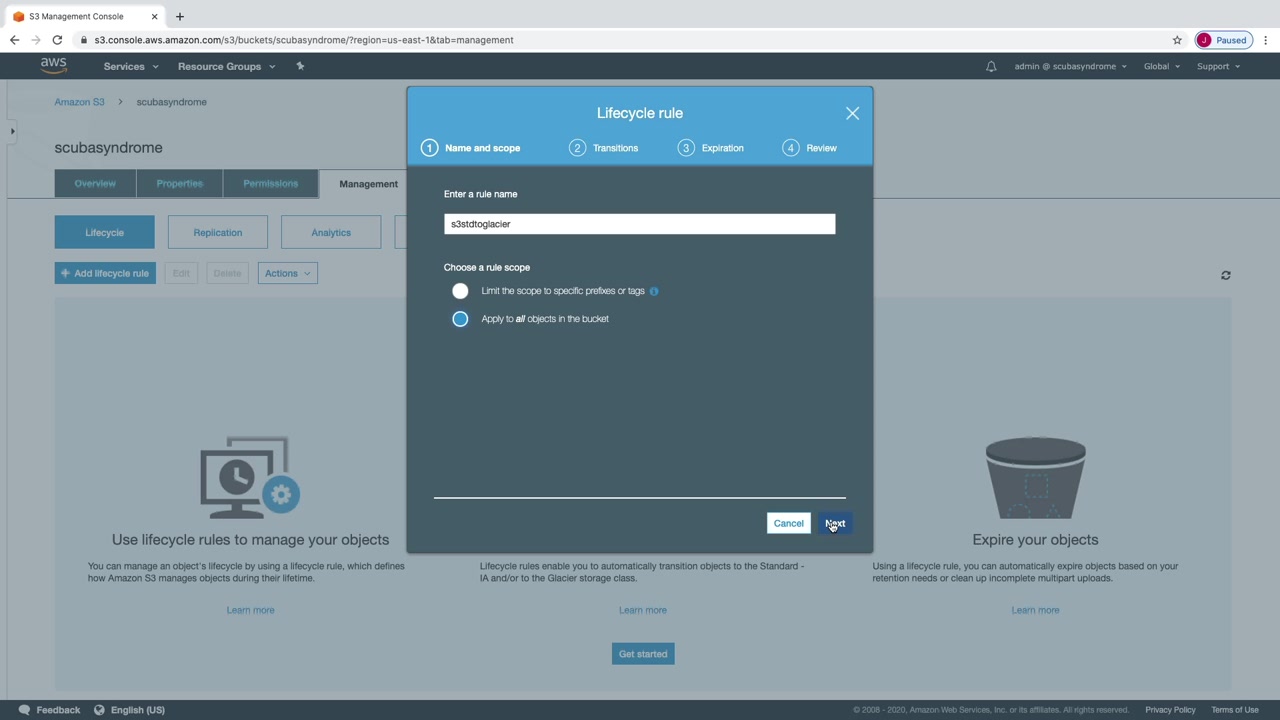Click the info icon beside prefixes or tags

point(654,291)
